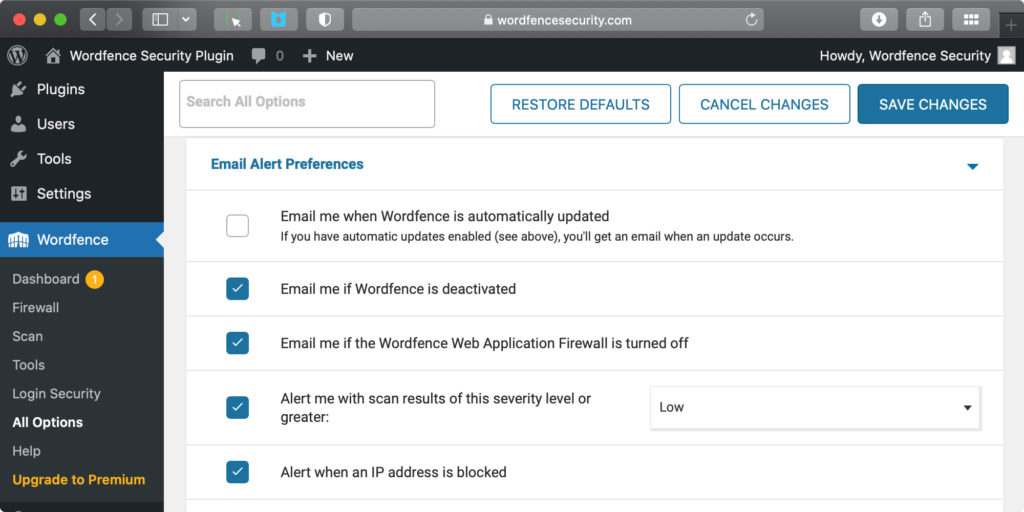Screen dimensions: 1024x512
Task: Show the tab overview grid
Action: pyautogui.click(x=971, y=20)
